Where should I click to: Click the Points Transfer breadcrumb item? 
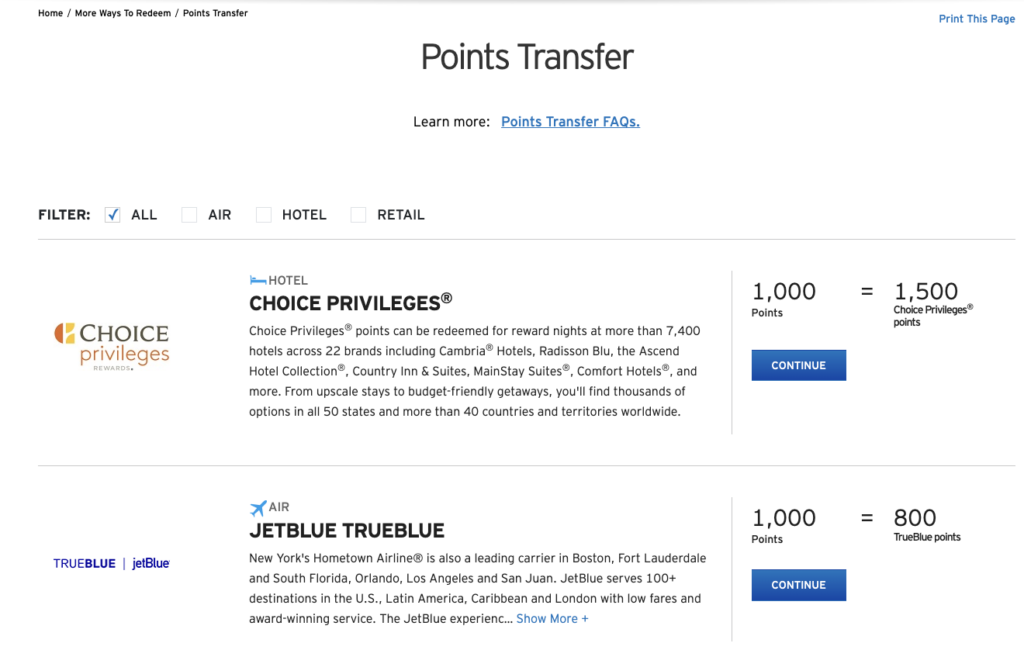pos(215,13)
